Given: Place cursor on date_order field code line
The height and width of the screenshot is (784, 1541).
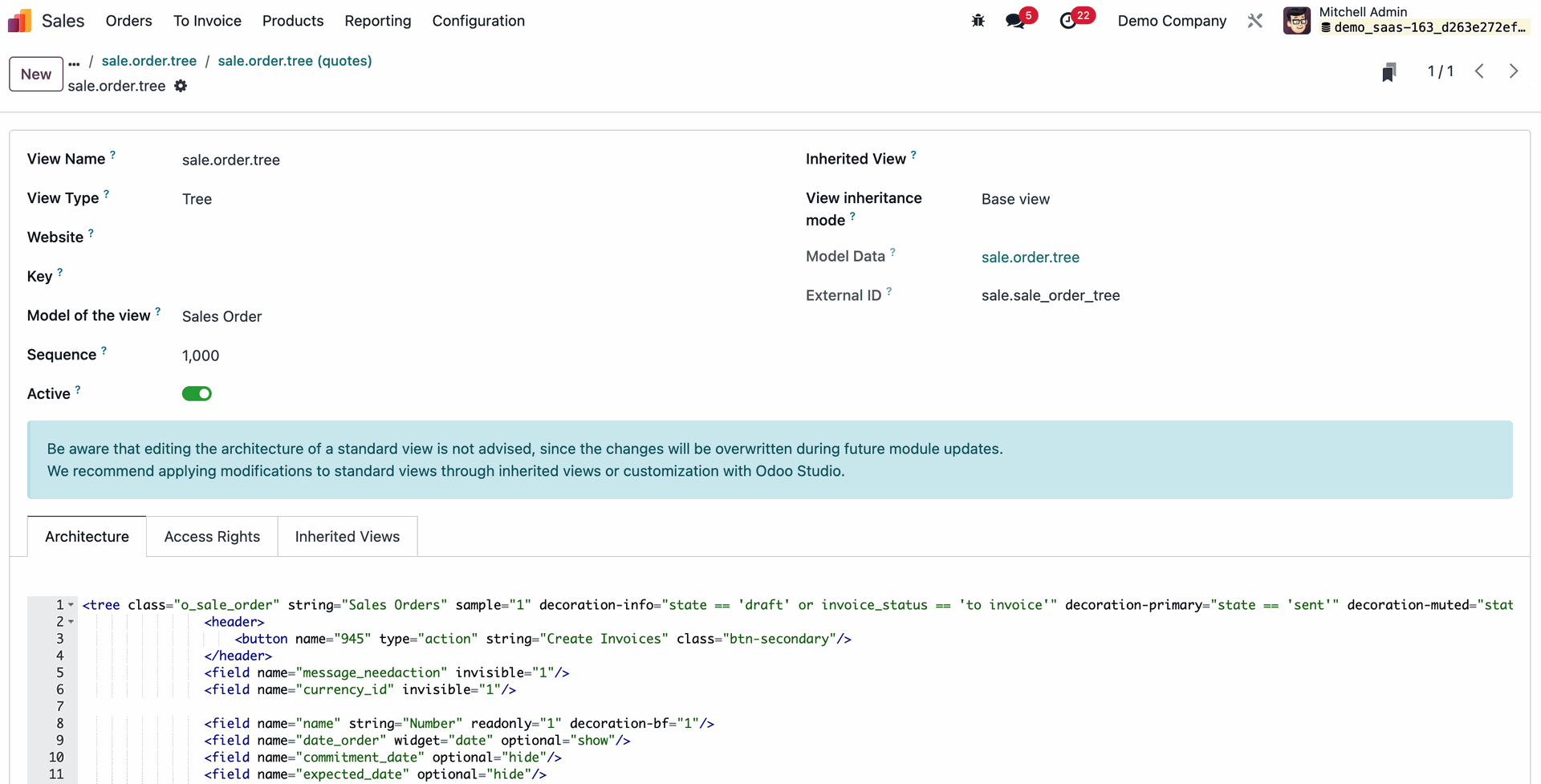Looking at the screenshot, I should pyautogui.click(x=417, y=740).
